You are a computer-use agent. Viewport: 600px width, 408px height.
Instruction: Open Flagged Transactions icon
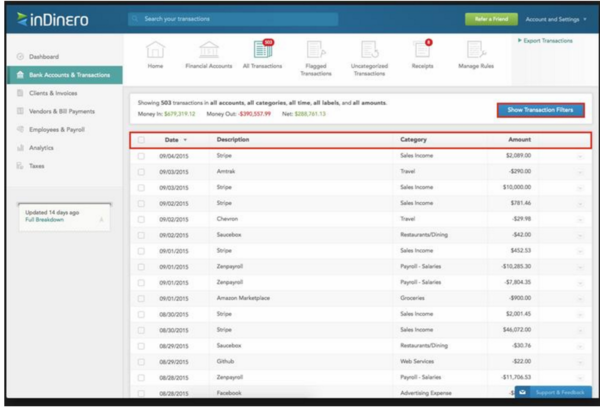315,51
